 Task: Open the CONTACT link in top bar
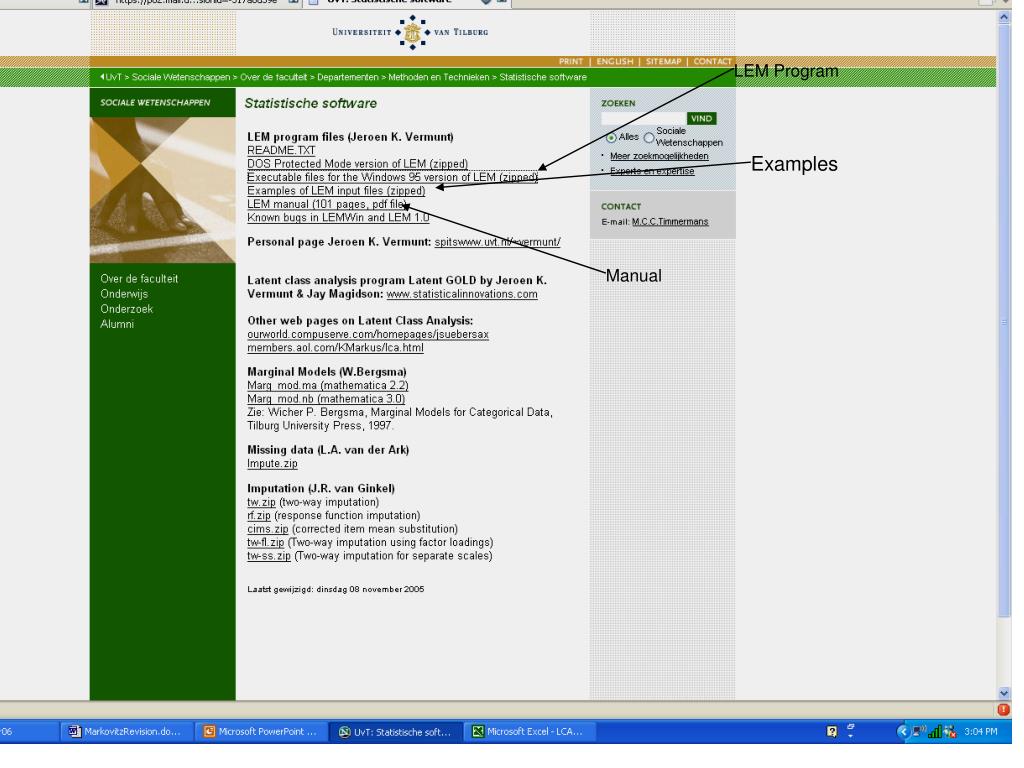coord(712,61)
